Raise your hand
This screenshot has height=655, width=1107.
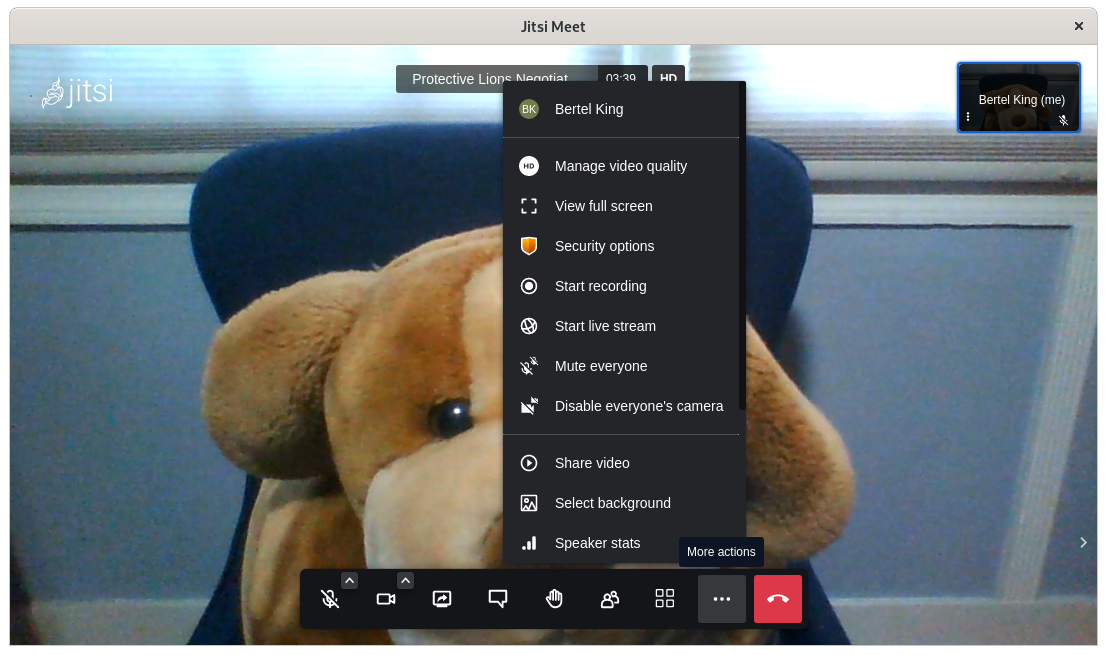pyautogui.click(x=554, y=599)
